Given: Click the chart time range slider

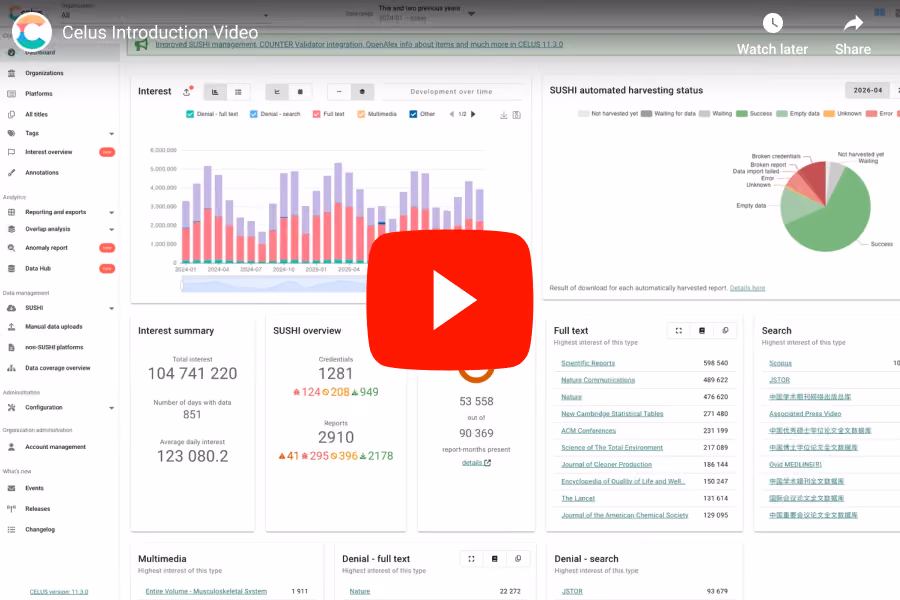Looking at the screenshot, I should [x=274, y=284].
